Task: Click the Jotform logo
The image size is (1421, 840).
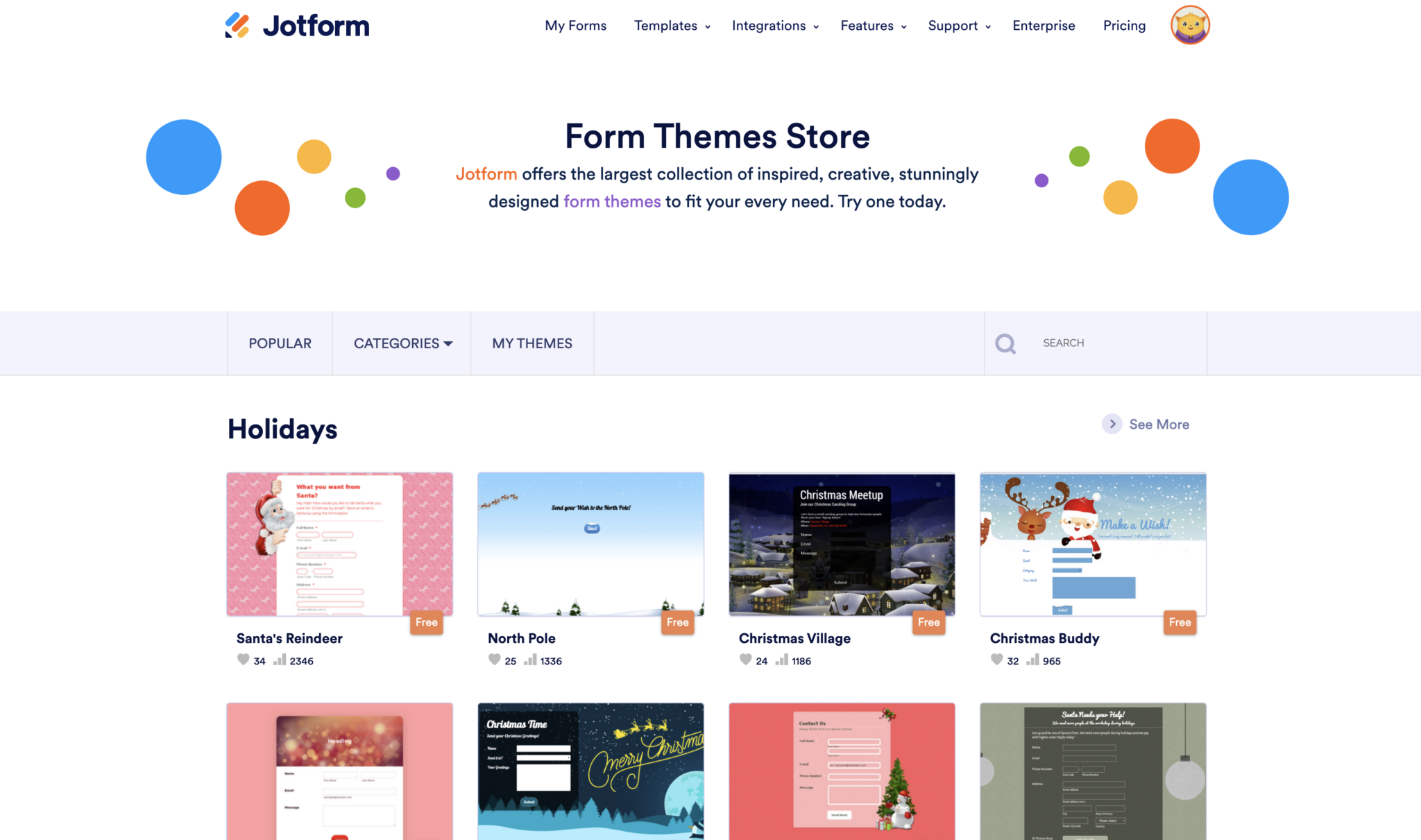Action: 297,26
